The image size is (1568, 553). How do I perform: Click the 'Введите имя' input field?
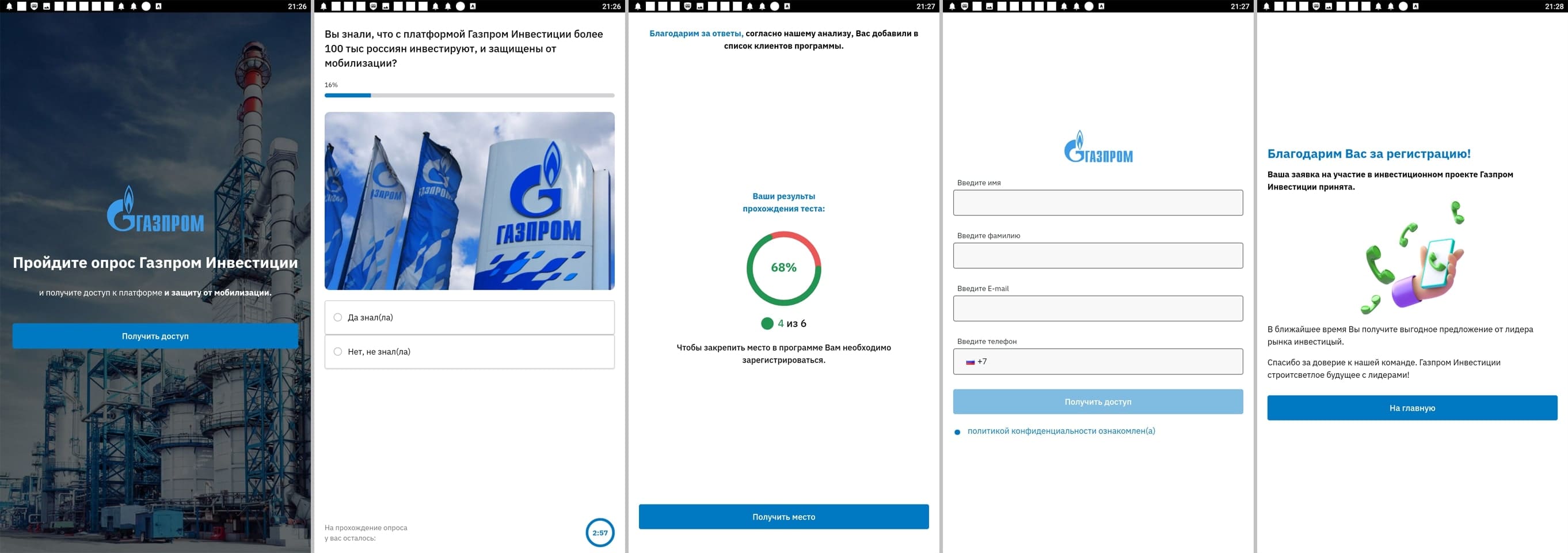1098,203
